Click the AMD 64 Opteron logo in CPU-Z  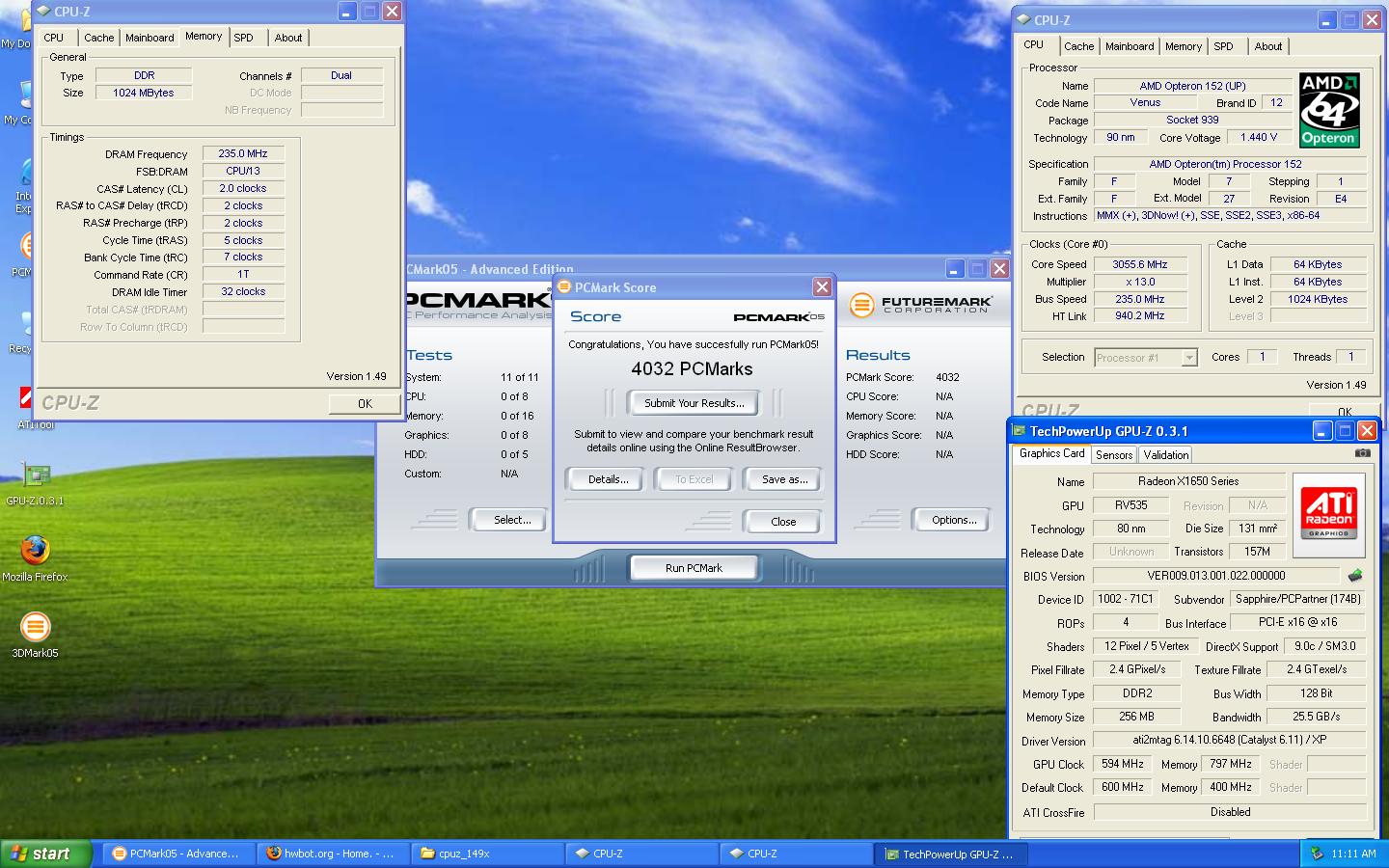coord(1328,109)
